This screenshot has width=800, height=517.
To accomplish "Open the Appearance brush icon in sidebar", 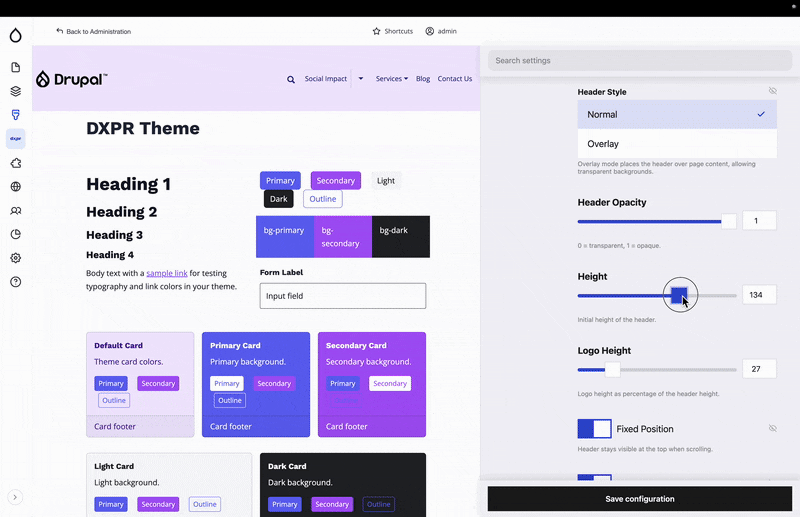I will (16, 115).
